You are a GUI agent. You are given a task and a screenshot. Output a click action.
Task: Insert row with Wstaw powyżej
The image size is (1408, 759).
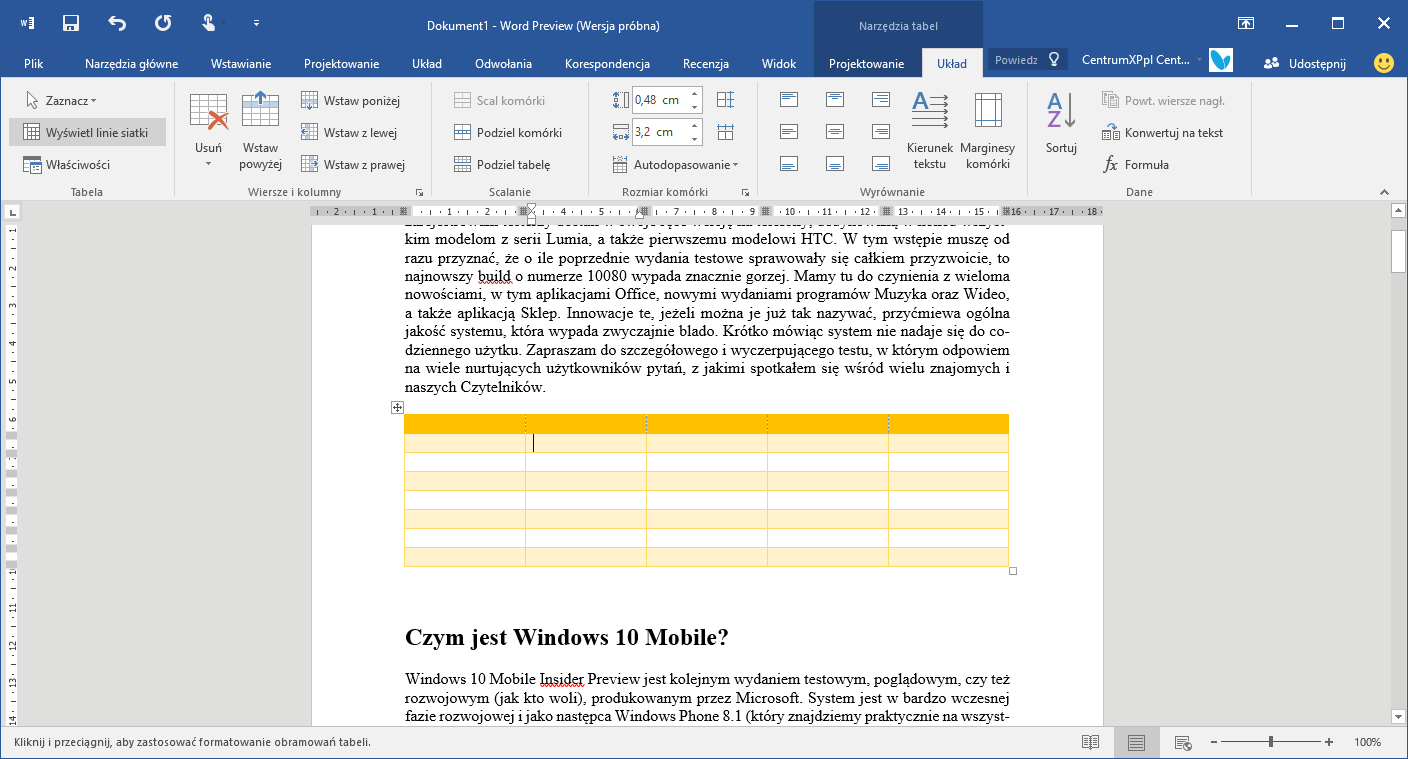[260, 130]
